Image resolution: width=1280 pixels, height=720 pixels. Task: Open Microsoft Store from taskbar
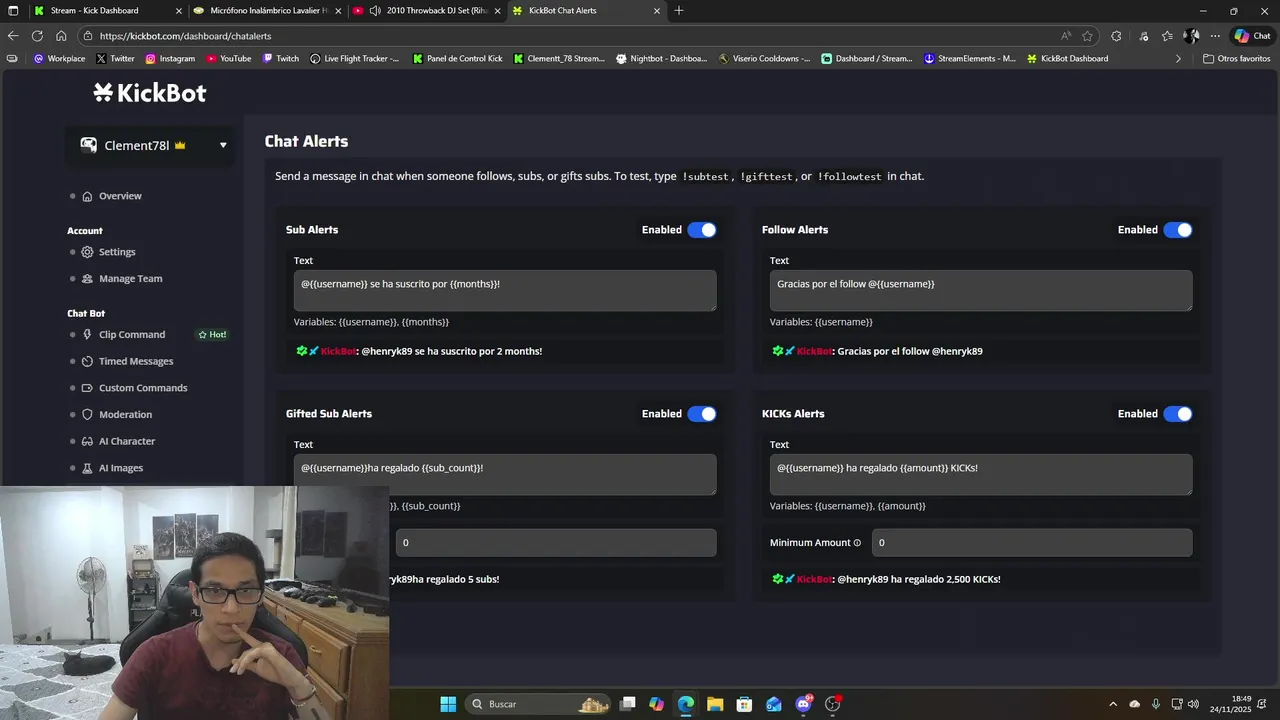(744, 704)
